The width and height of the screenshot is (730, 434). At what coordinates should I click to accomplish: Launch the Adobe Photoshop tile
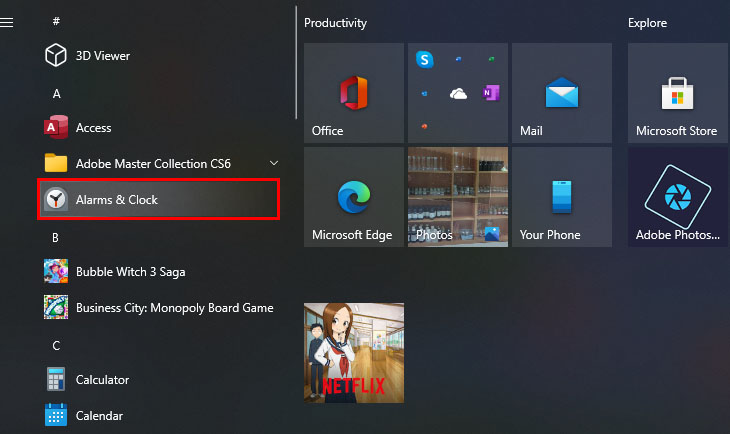click(x=677, y=196)
